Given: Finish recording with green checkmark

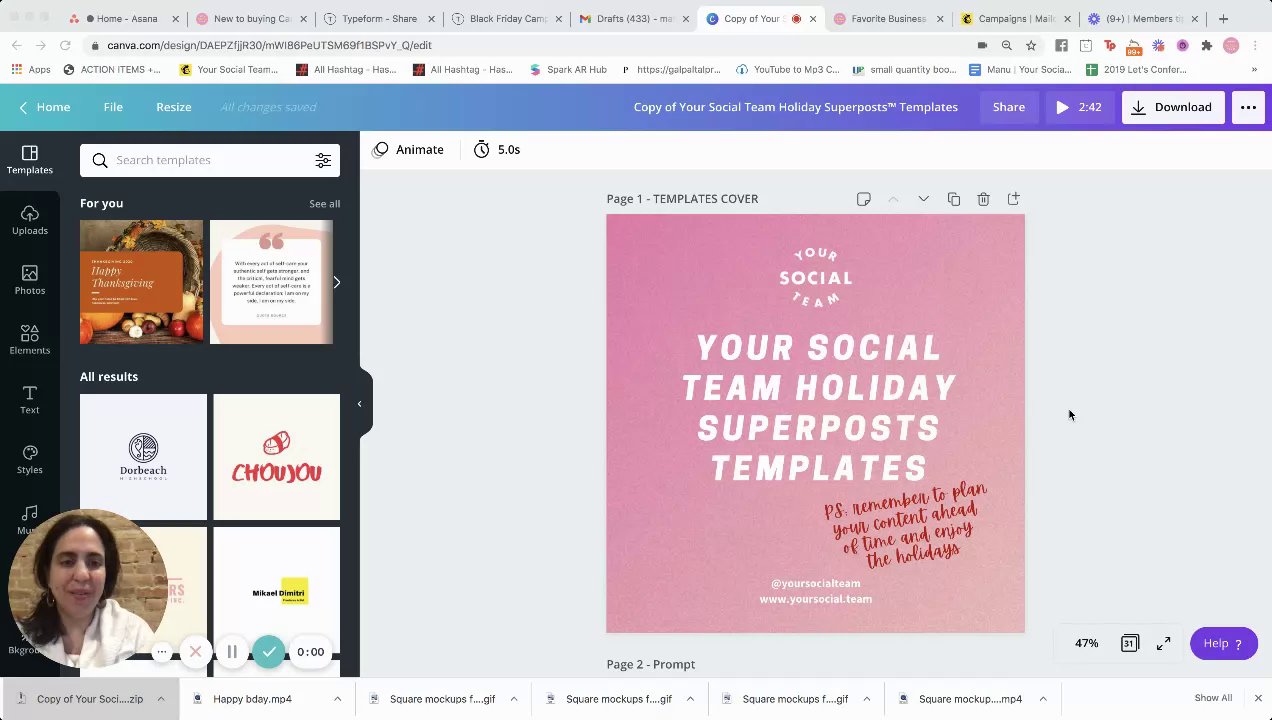Looking at the screenshot, I should point(269,652).
